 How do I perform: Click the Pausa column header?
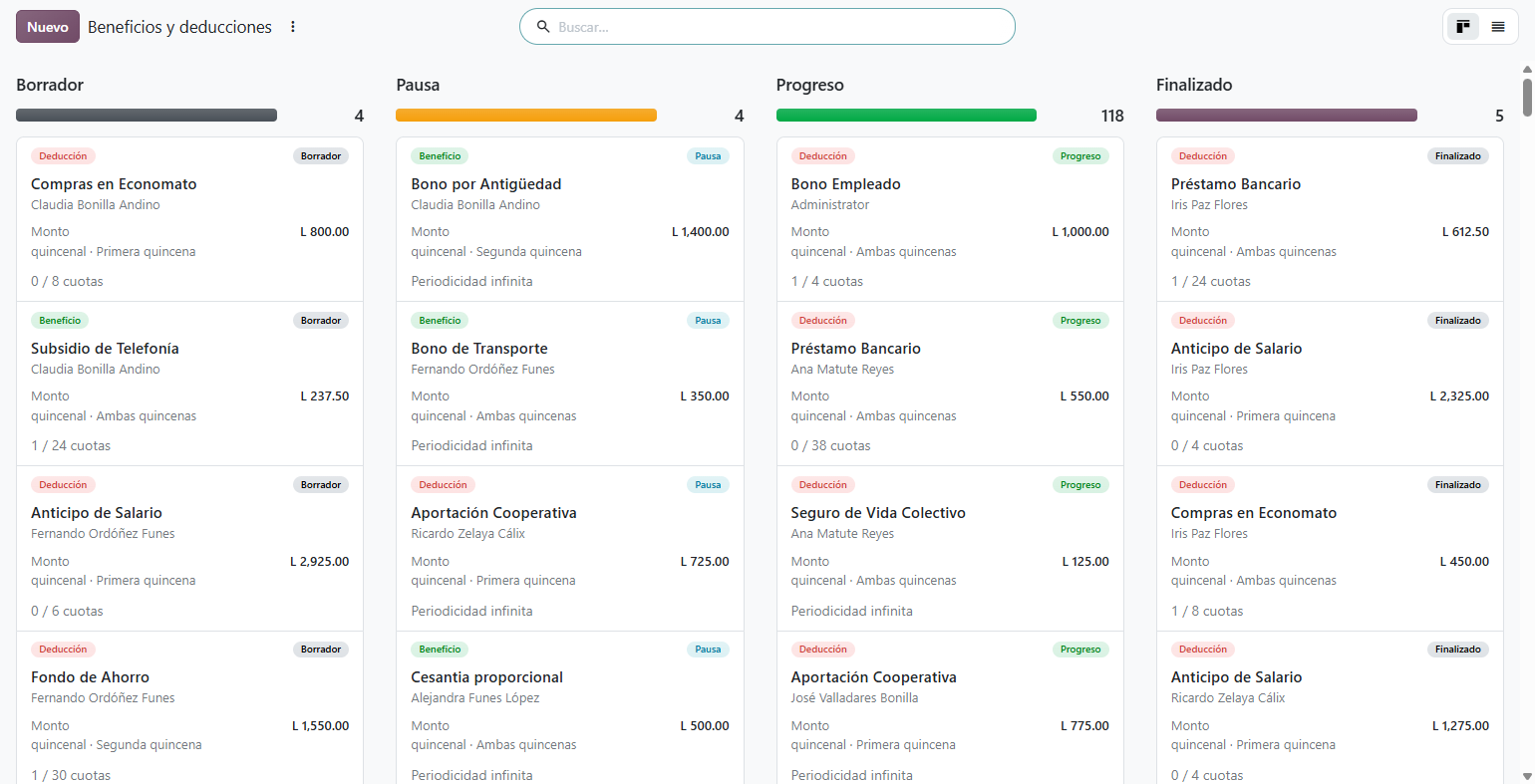click(418, 85)
